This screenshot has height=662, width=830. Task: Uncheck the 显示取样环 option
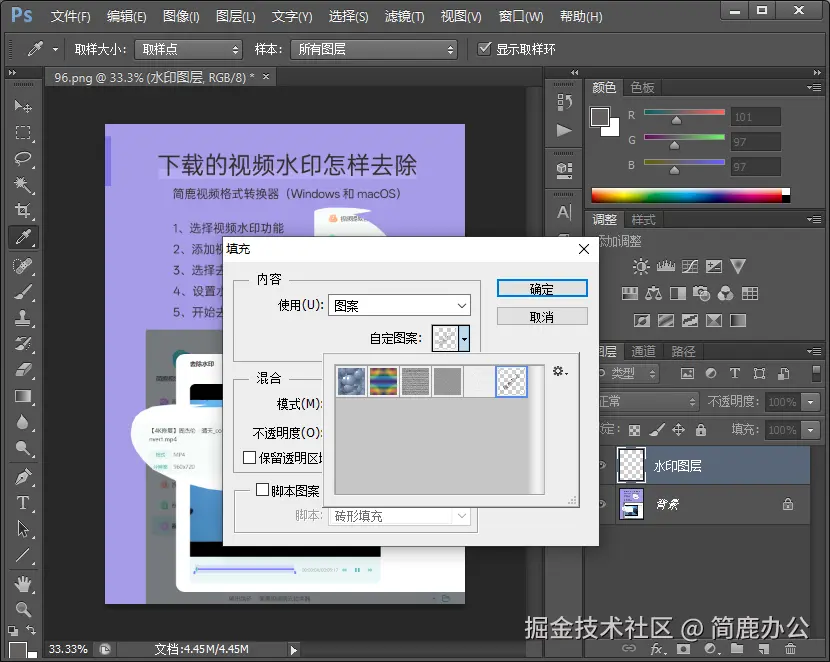[x=485, y=49]
